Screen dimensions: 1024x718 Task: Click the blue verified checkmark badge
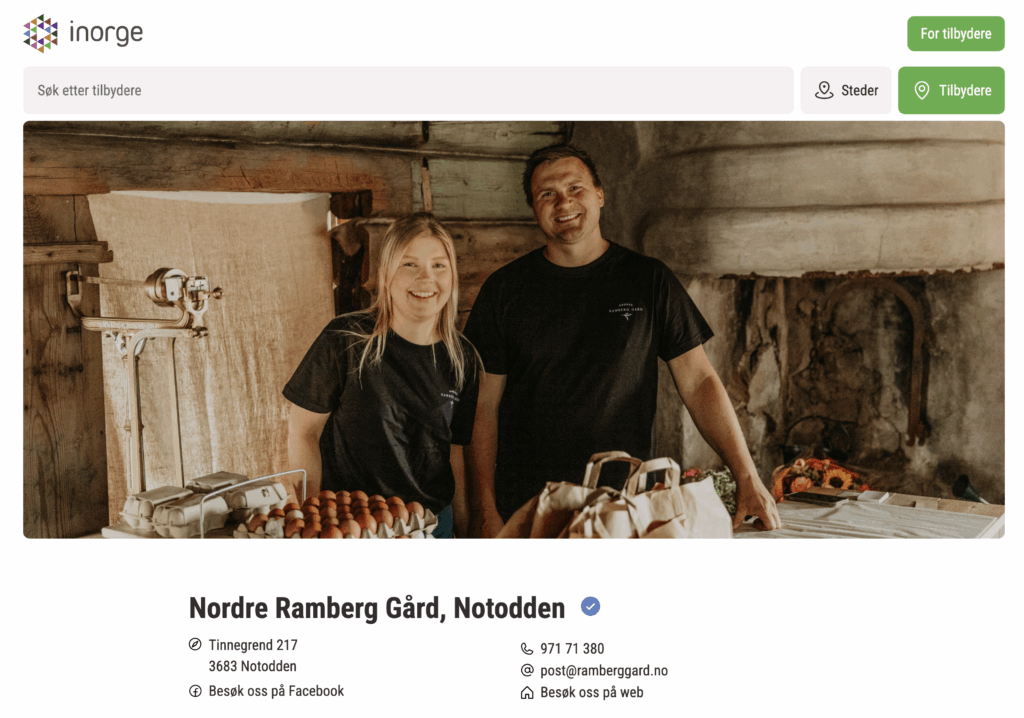click(x=590, y=607)
